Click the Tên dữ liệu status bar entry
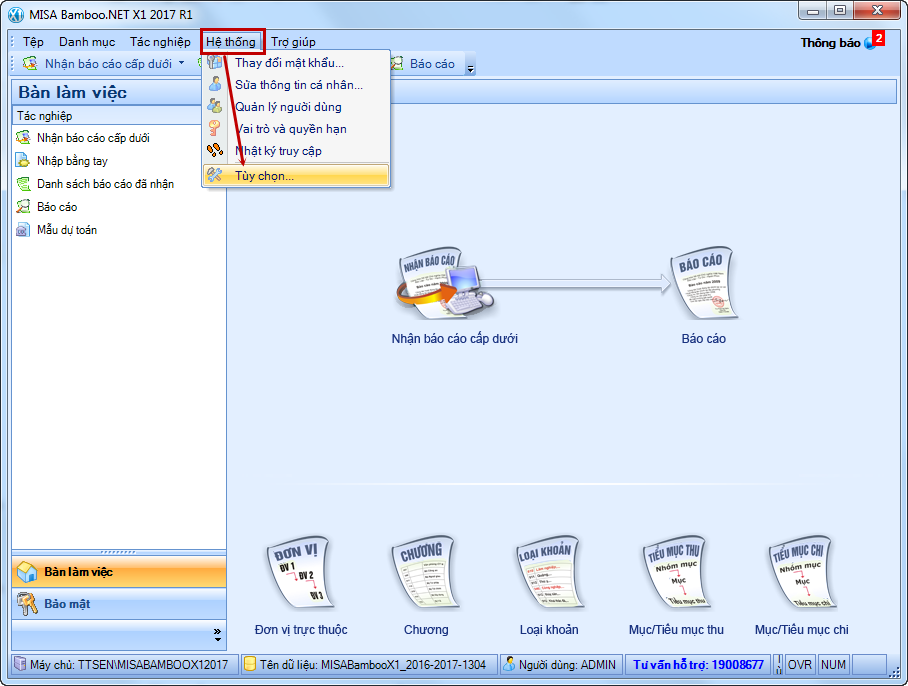Viewport: 908px width, 686px height. pyautogui.click(x=369, y=665)
